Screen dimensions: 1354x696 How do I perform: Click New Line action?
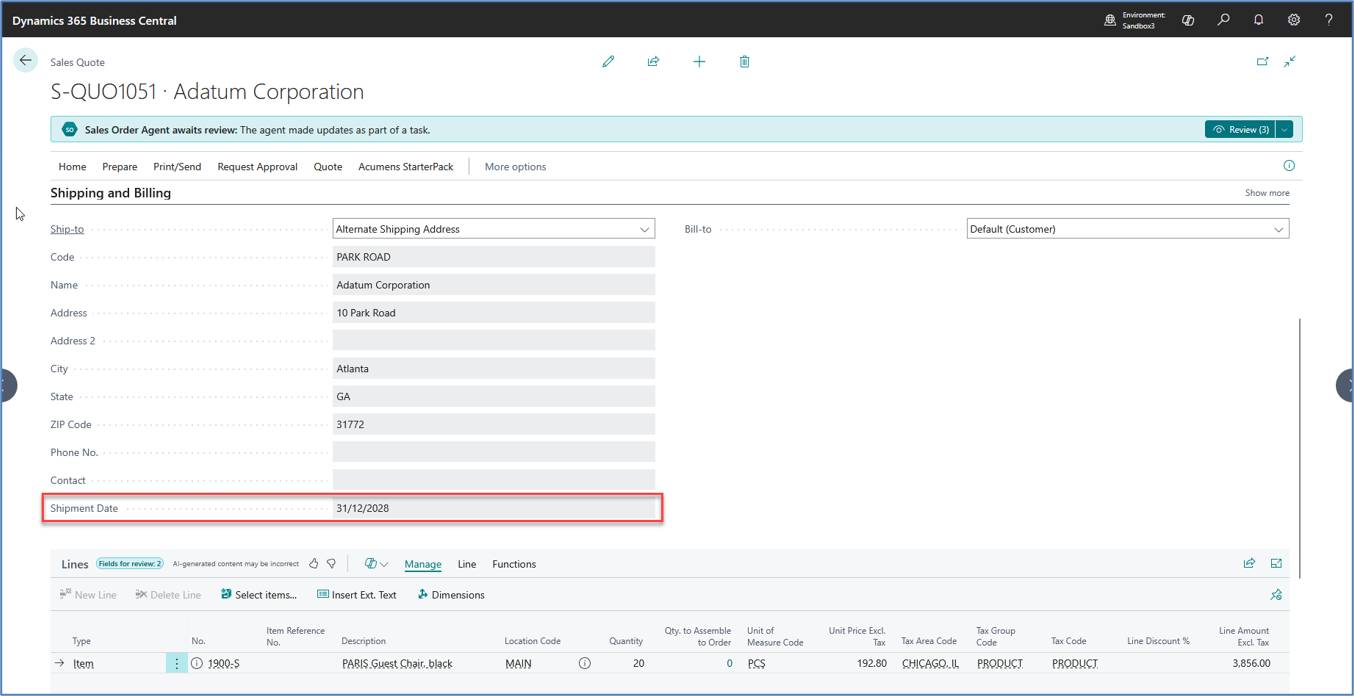[x=88, y=595]
